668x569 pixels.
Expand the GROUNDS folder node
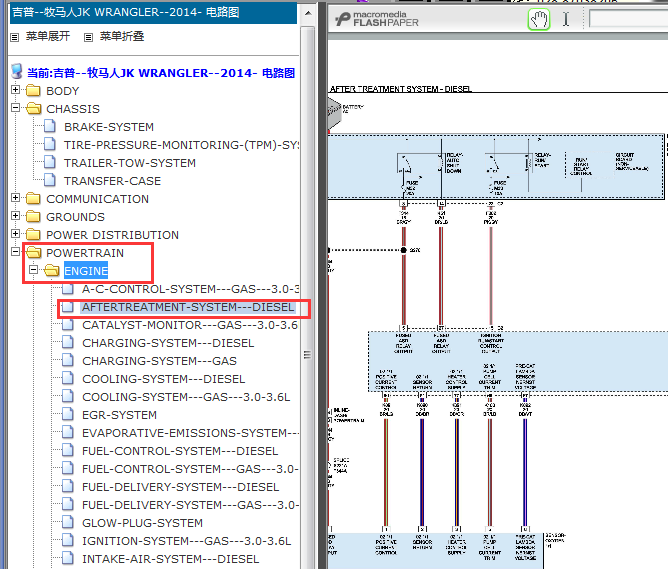click(15, 216)
